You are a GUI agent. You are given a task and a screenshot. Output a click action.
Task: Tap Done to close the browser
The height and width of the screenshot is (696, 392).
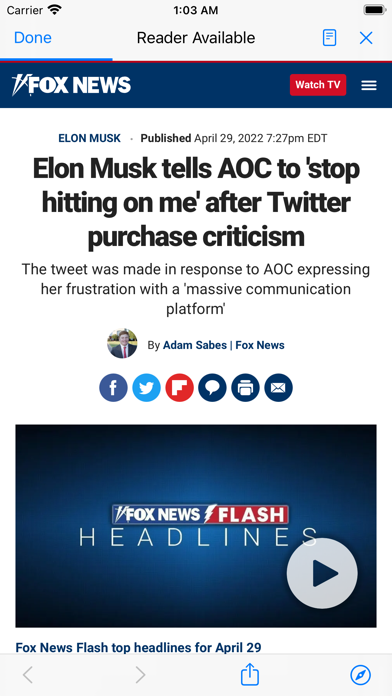click(33, 38)
